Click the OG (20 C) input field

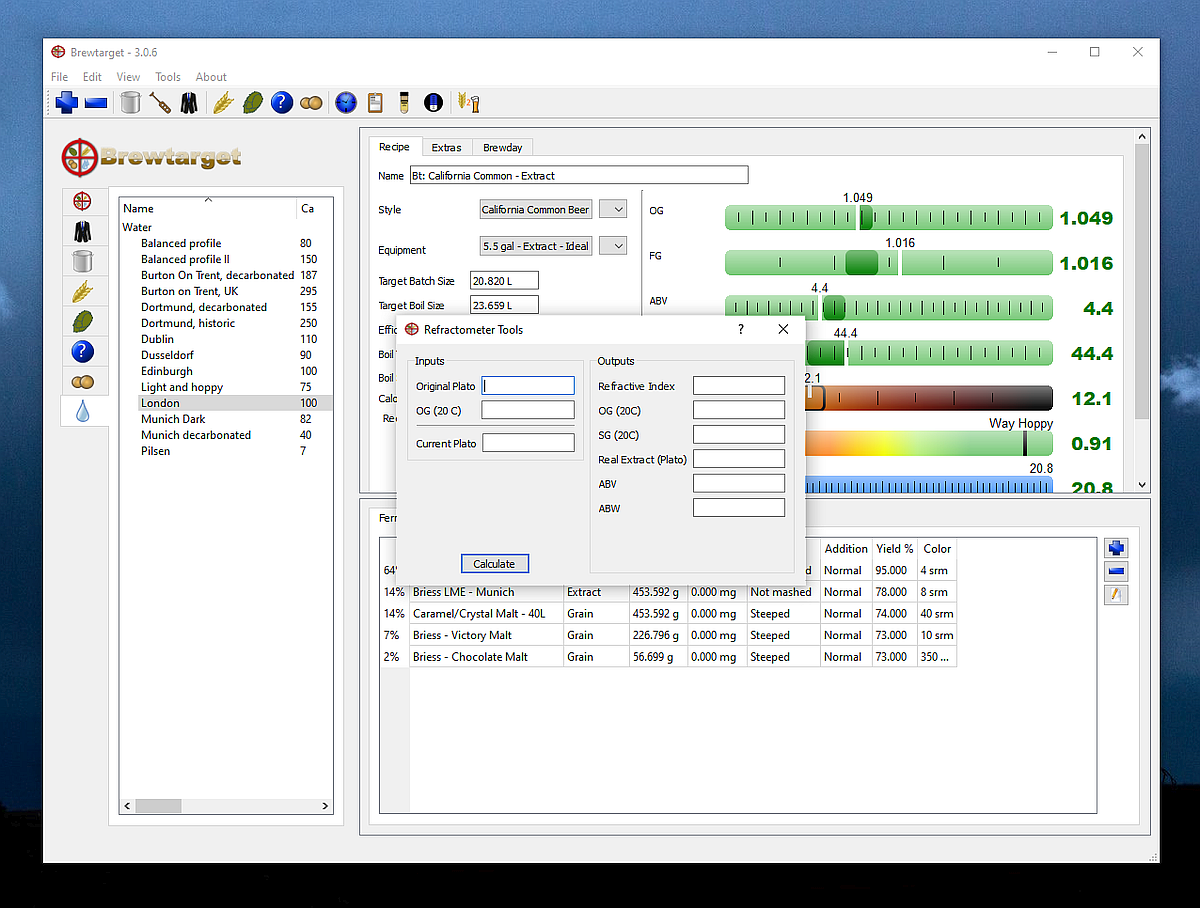pyautogui.click(x=528, y=410)
